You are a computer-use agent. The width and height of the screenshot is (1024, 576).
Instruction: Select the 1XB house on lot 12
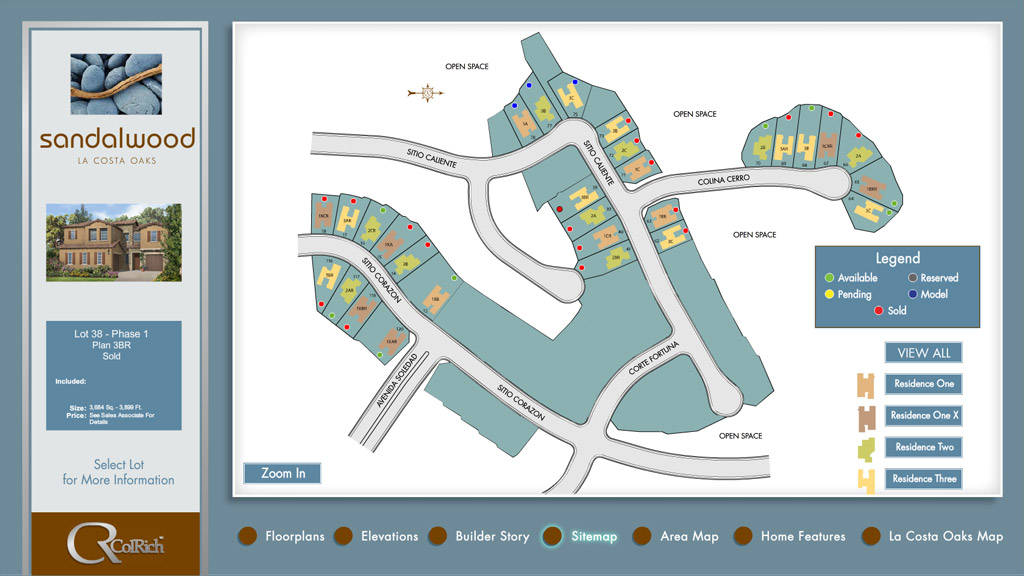(x=435, y=298)
